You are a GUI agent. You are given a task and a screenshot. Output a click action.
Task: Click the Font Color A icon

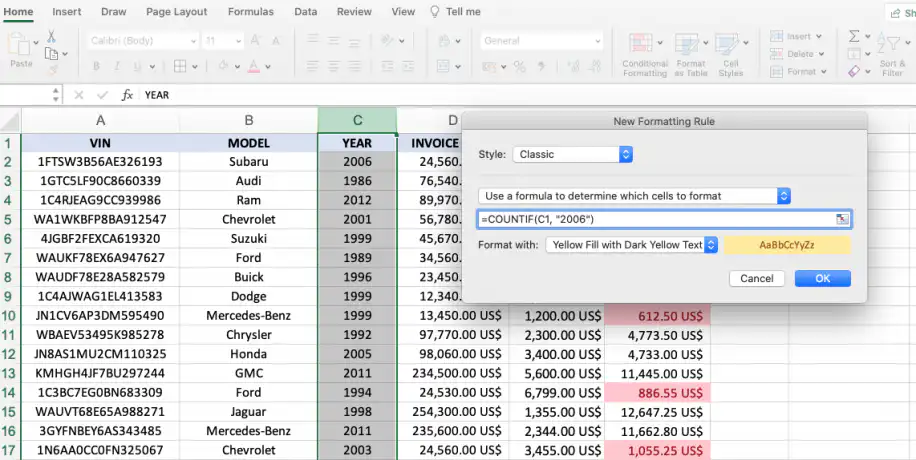pos(254,66)
